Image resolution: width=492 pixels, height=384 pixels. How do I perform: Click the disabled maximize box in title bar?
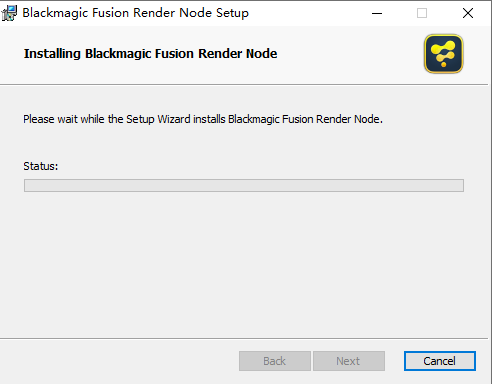[x=422, y=13]
